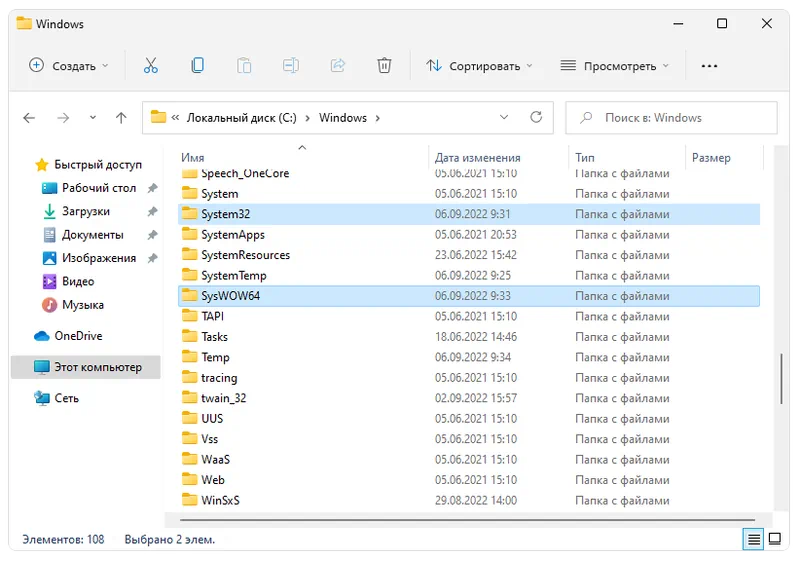The image size is (800, 561).
Task: Click the Delete trash bin icon
Action: coord(384,66)
